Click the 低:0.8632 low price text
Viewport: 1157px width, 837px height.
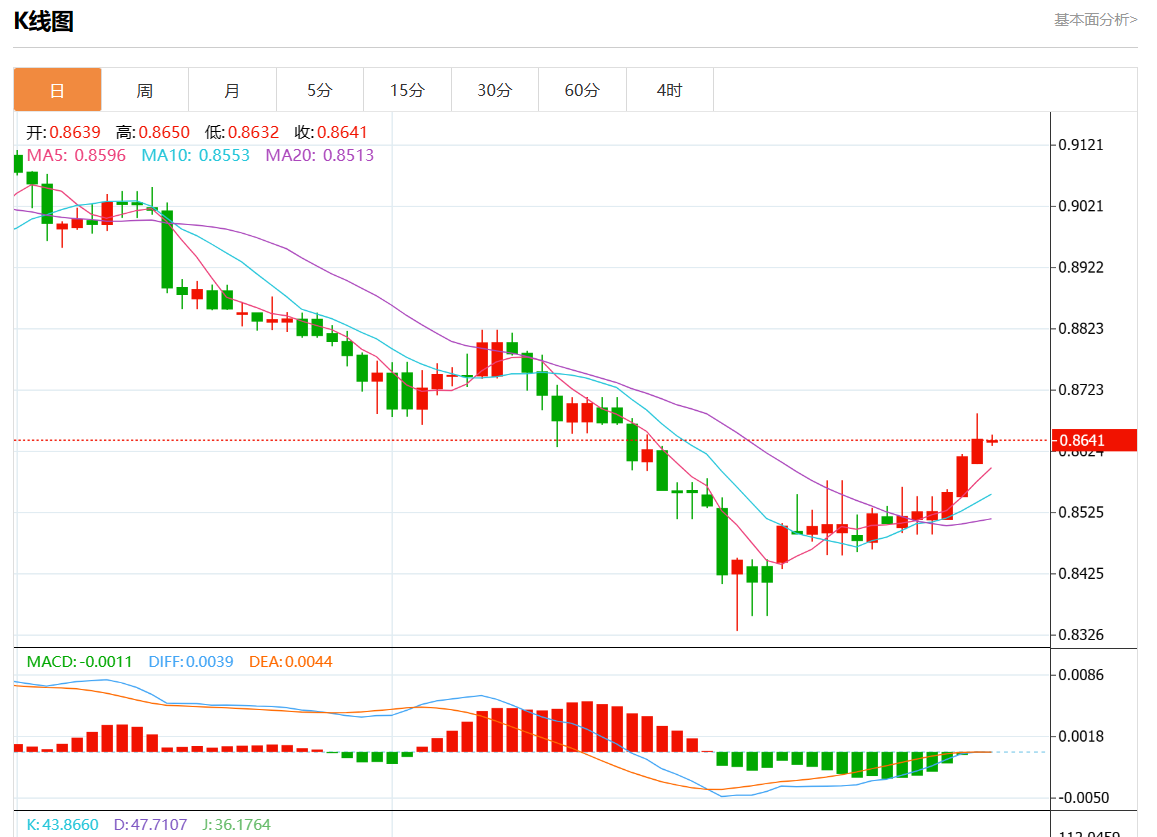tap(242, 132)
